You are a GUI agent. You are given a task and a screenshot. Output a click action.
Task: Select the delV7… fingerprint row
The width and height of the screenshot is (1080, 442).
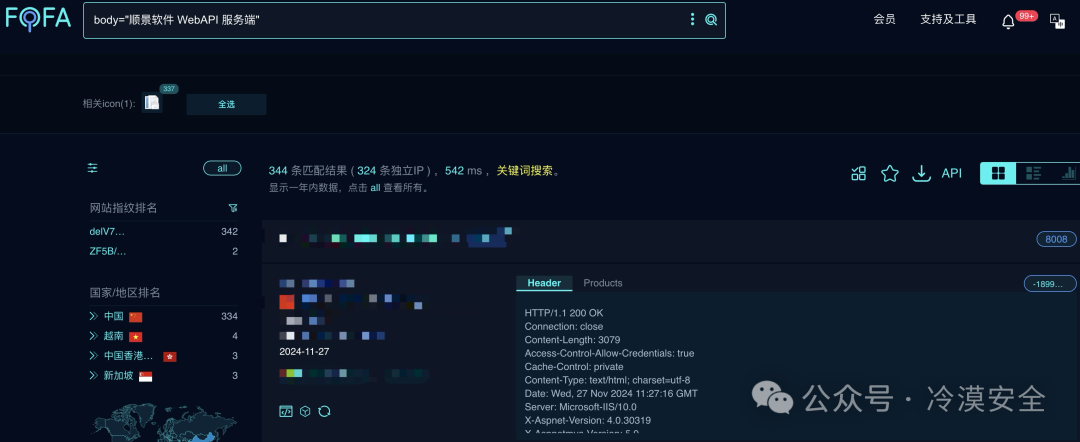click(x=163, y=231)
